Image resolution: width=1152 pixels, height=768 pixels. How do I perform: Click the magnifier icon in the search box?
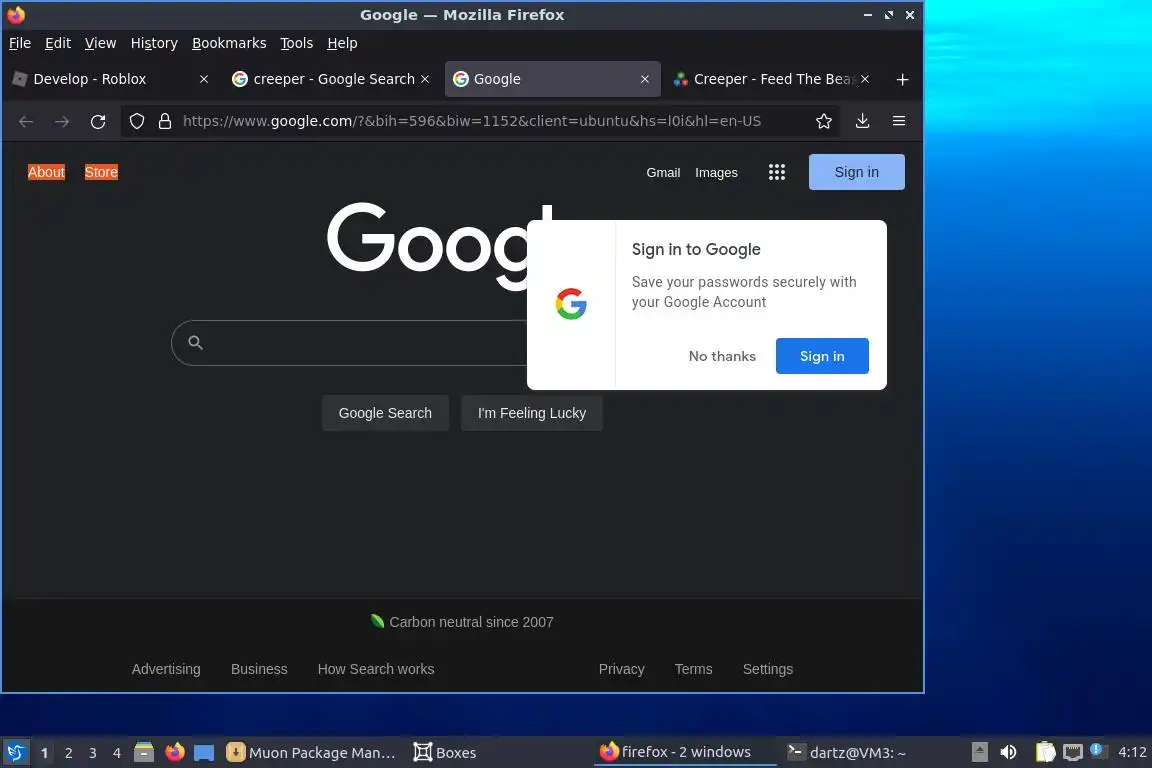(x=195, y=342)
